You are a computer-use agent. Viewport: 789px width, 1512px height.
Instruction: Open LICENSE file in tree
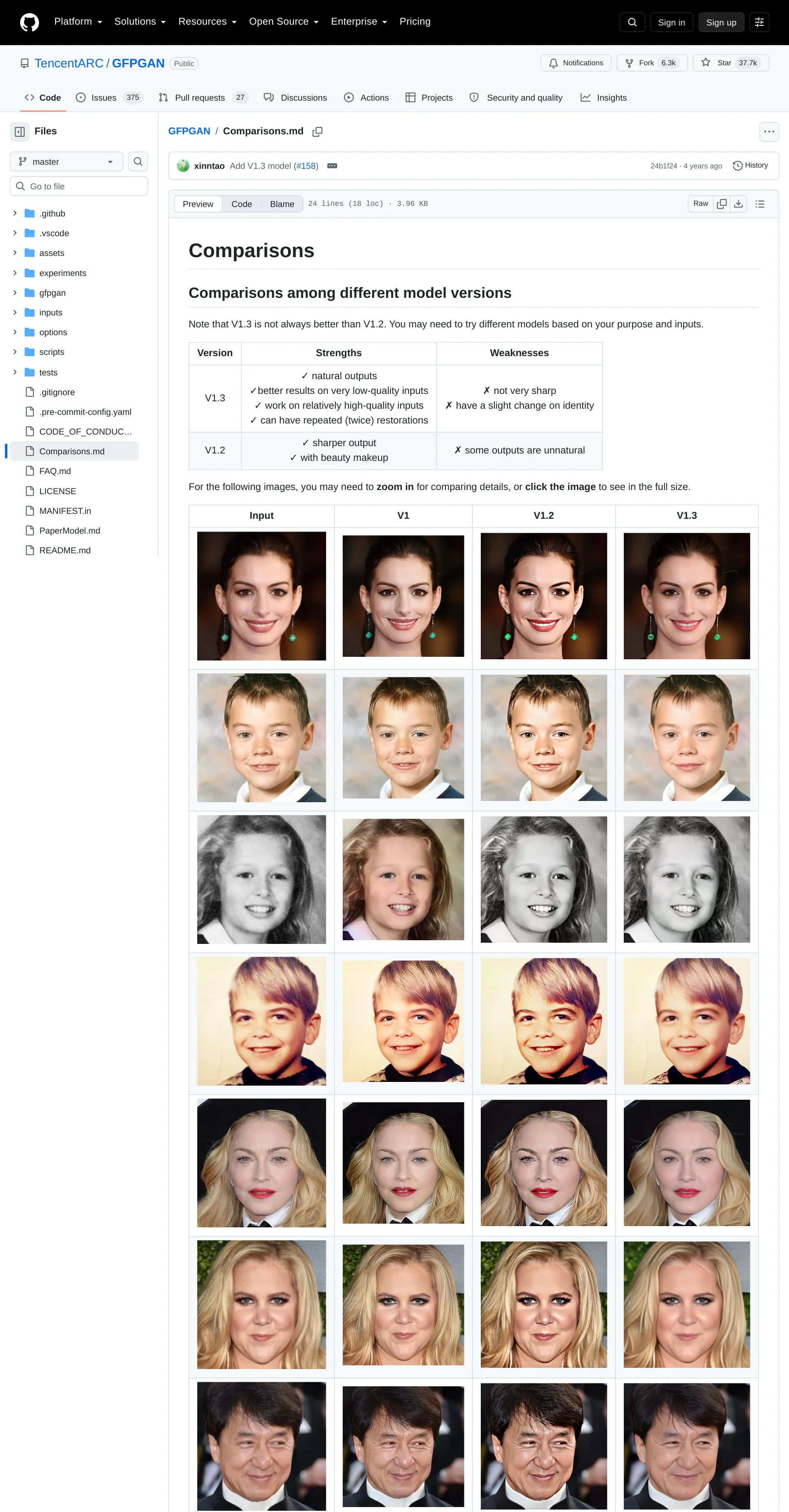[x=58, y=491]
